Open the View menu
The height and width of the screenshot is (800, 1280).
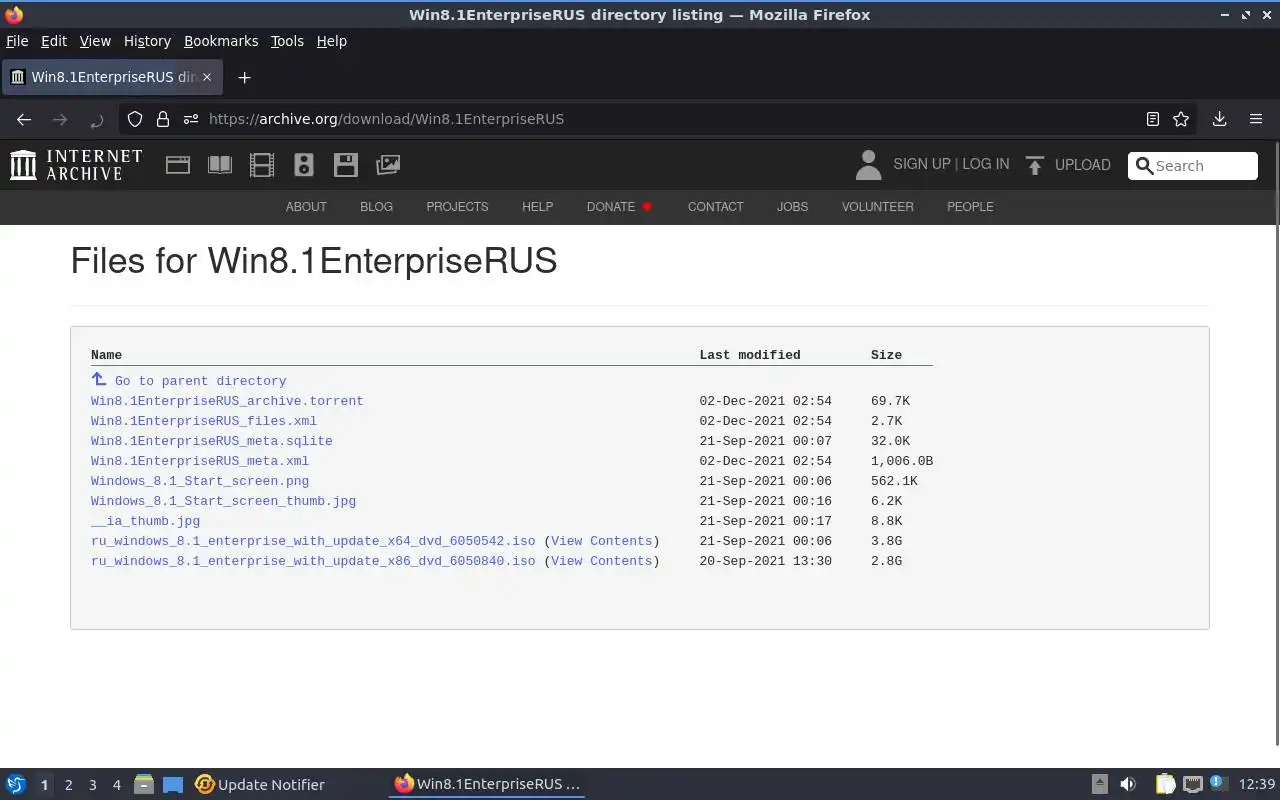click(95, 41)
